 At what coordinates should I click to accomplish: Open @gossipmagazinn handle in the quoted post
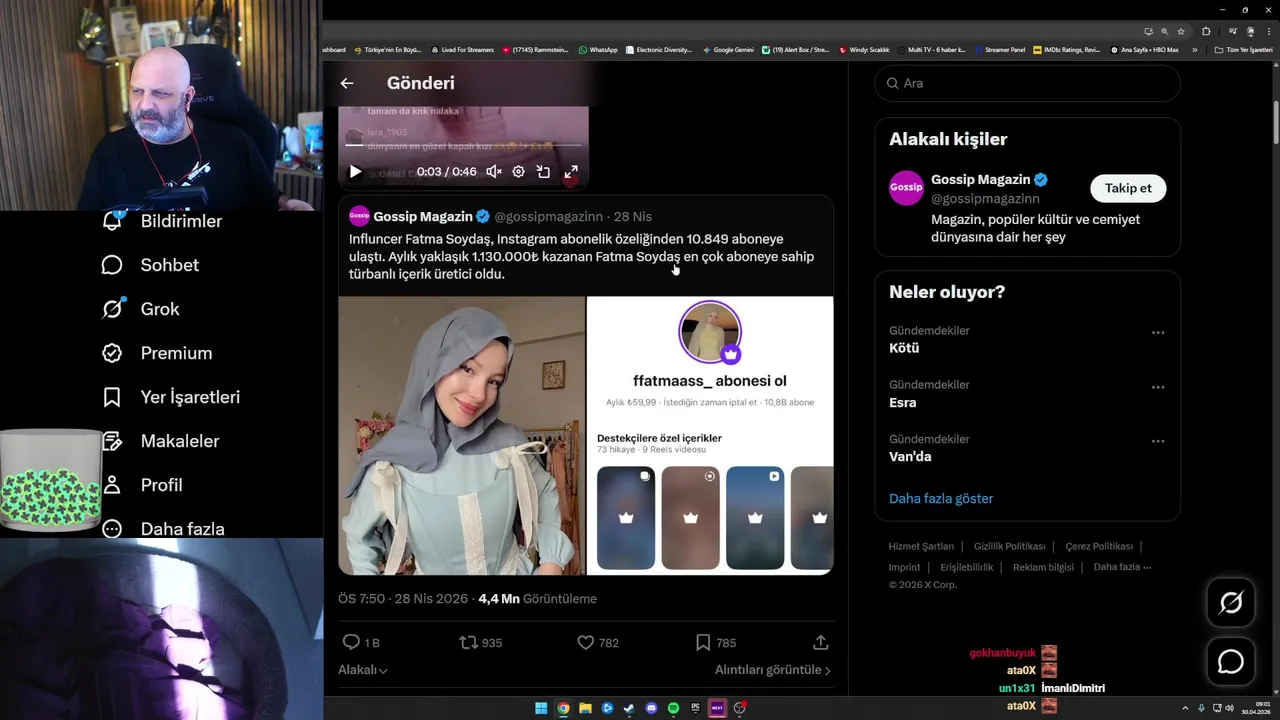(x=548, y=217)
